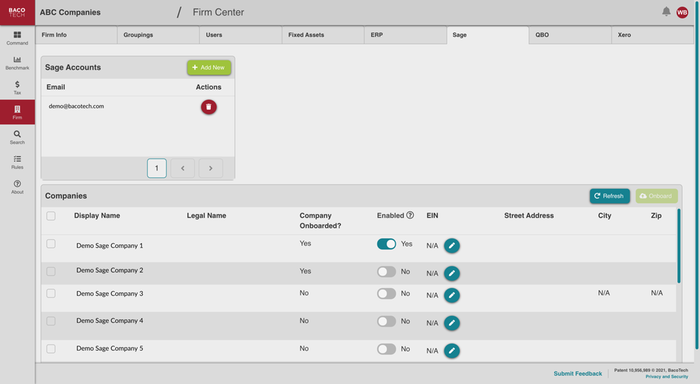Check the Demo Sage Company 5 checkbox
The height and width of the screenshot is (384, 700).
click(51, 349)
